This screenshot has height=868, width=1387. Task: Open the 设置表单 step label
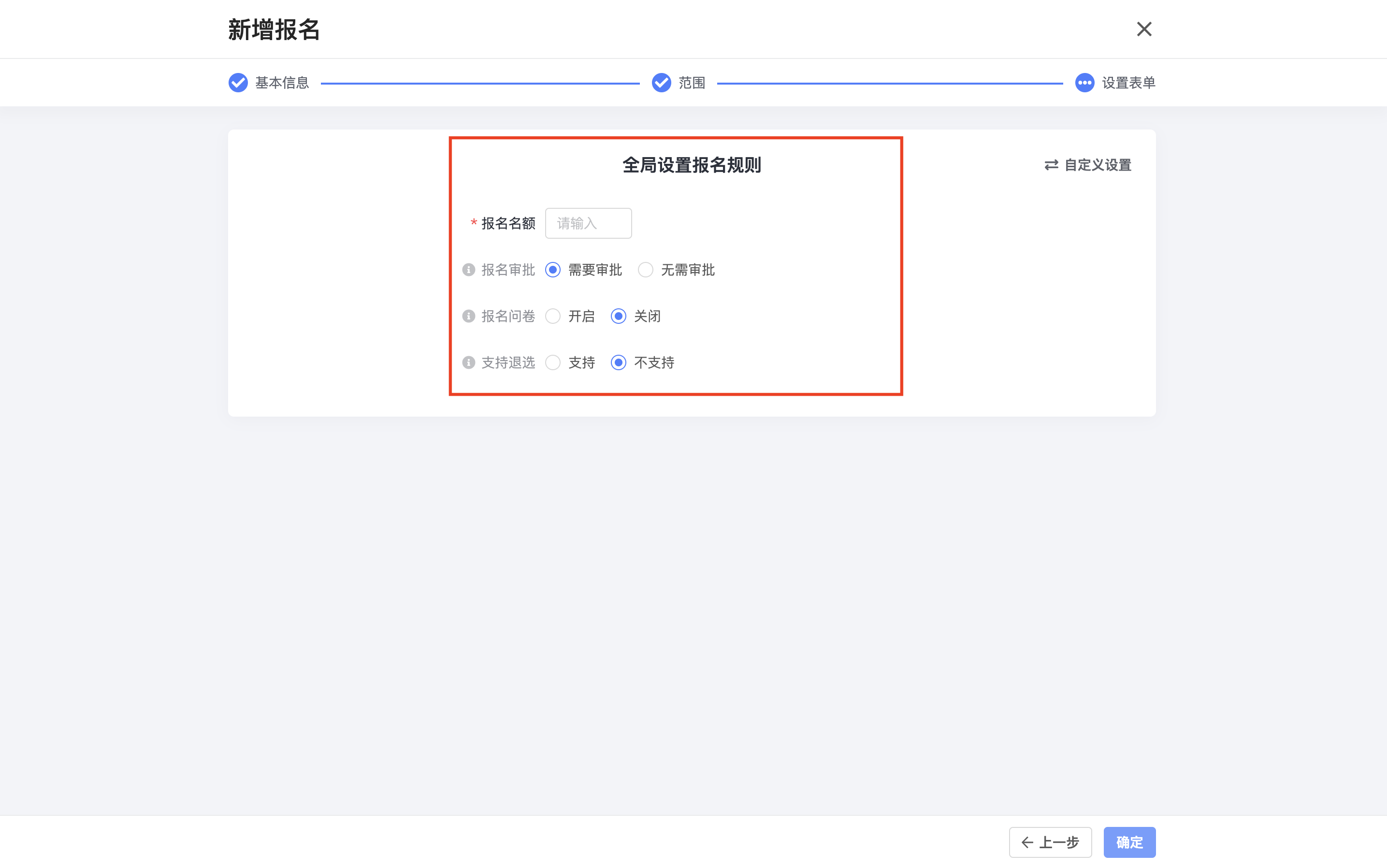[x=1128, y=83]
